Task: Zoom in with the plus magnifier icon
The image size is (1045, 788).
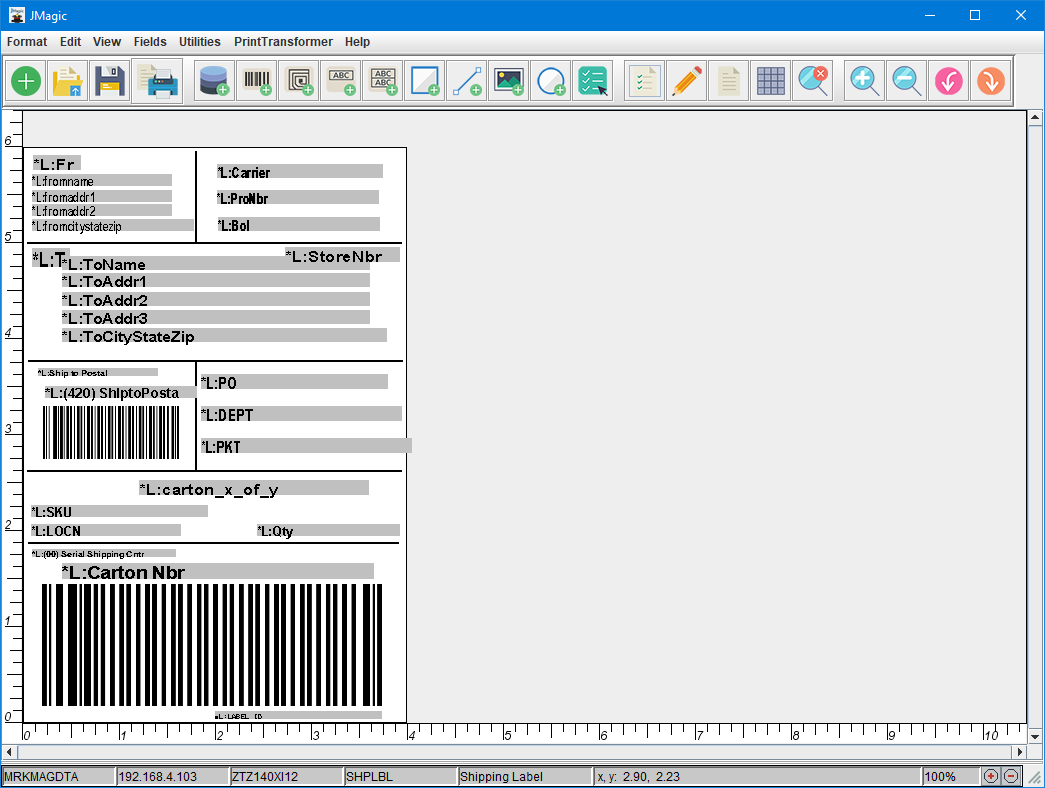Action: [x=864, y=81]
